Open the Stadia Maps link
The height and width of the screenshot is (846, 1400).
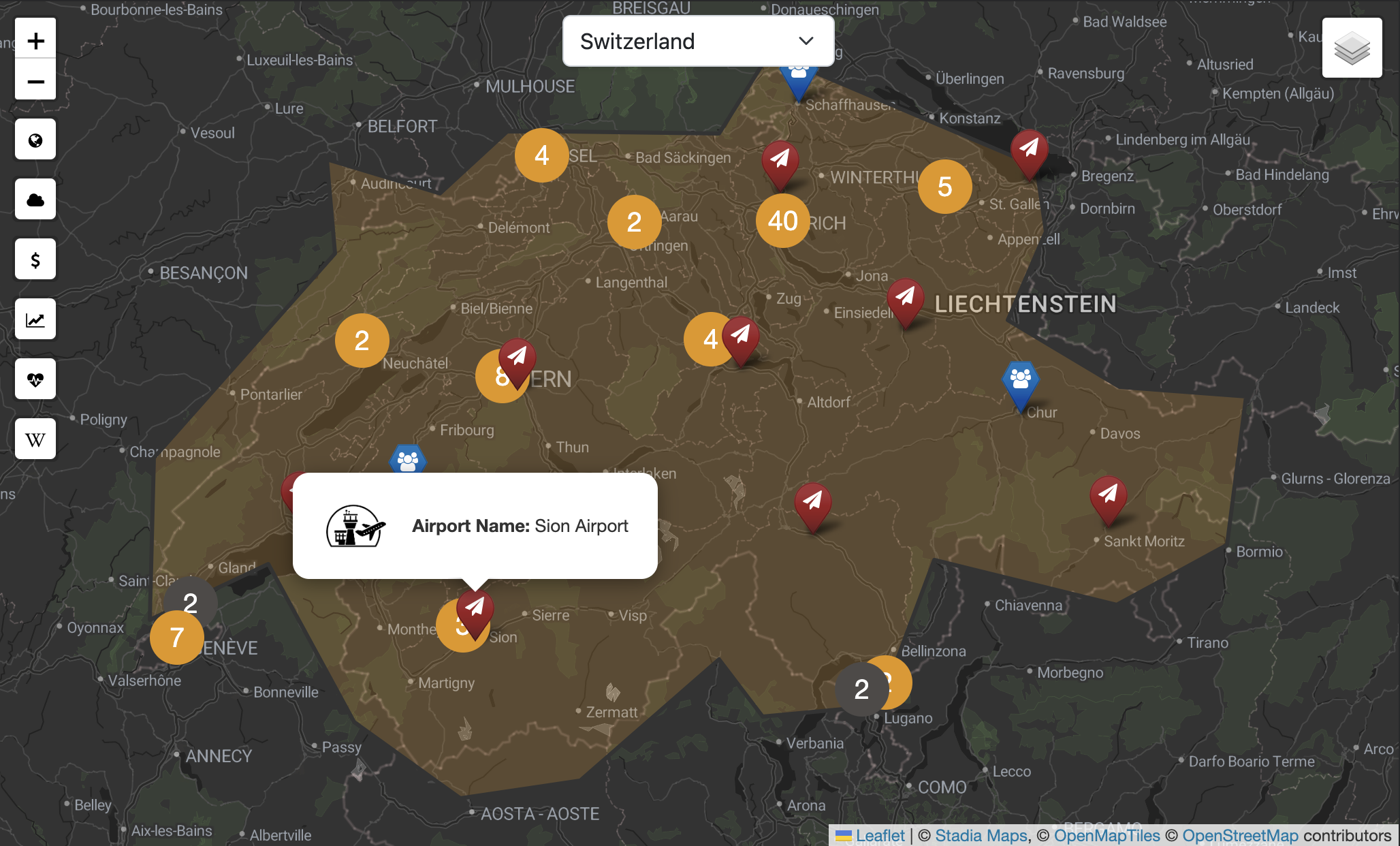coord(981,836)
